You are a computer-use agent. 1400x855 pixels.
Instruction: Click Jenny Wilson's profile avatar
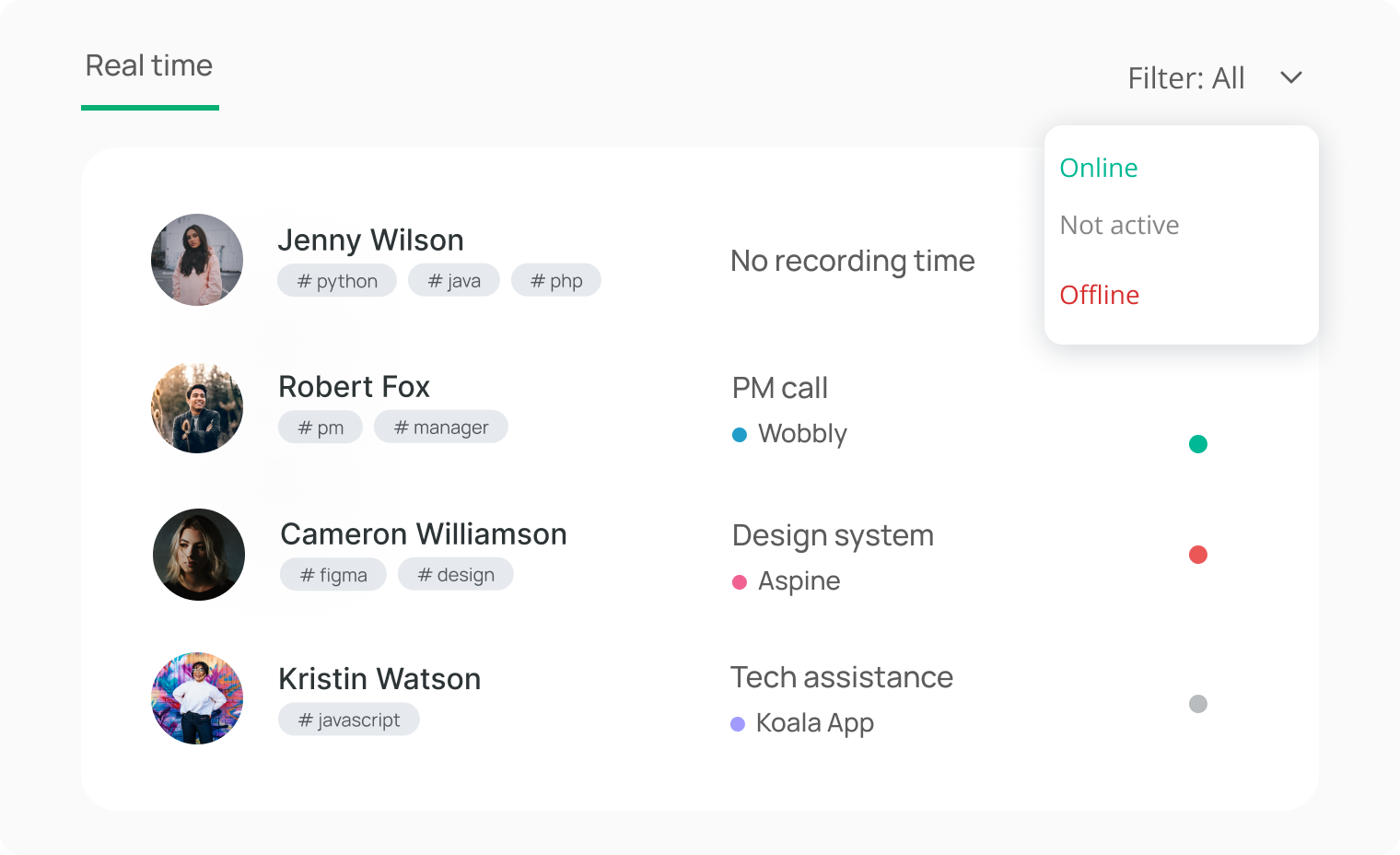pos(196,260)
